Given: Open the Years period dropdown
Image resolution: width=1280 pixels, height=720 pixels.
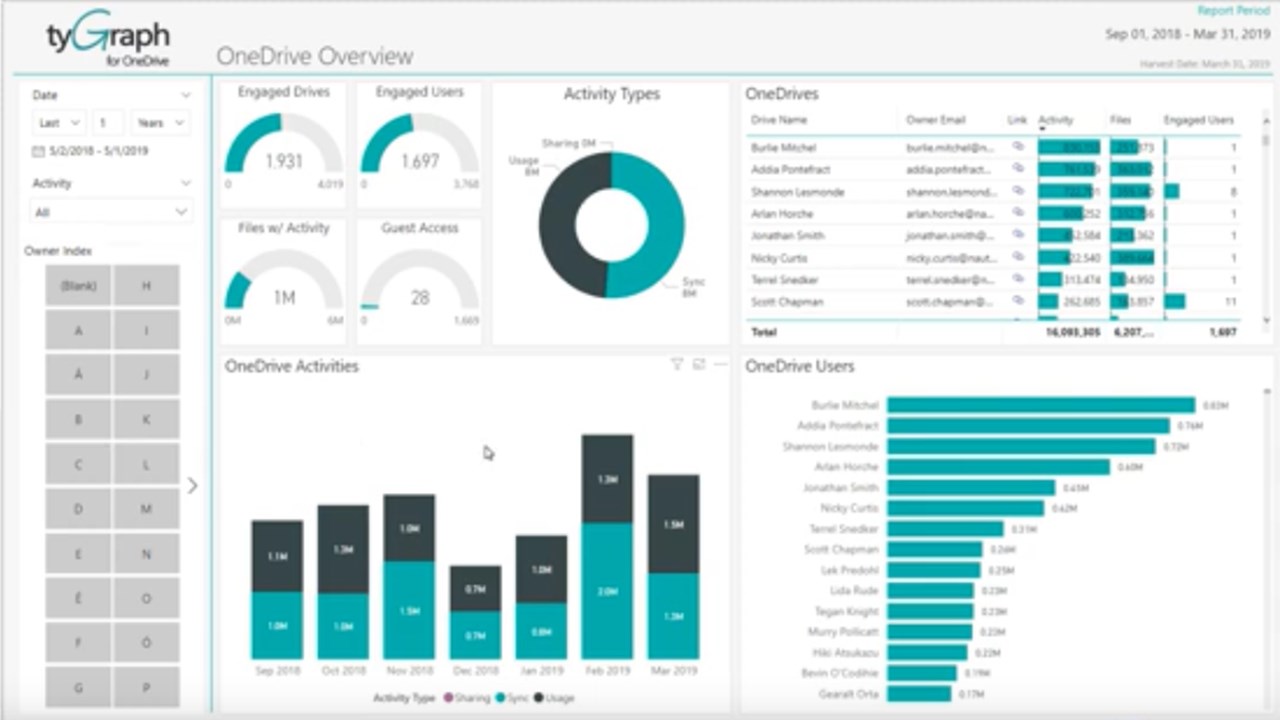Looking at the screenshot, I should [160, 123].
